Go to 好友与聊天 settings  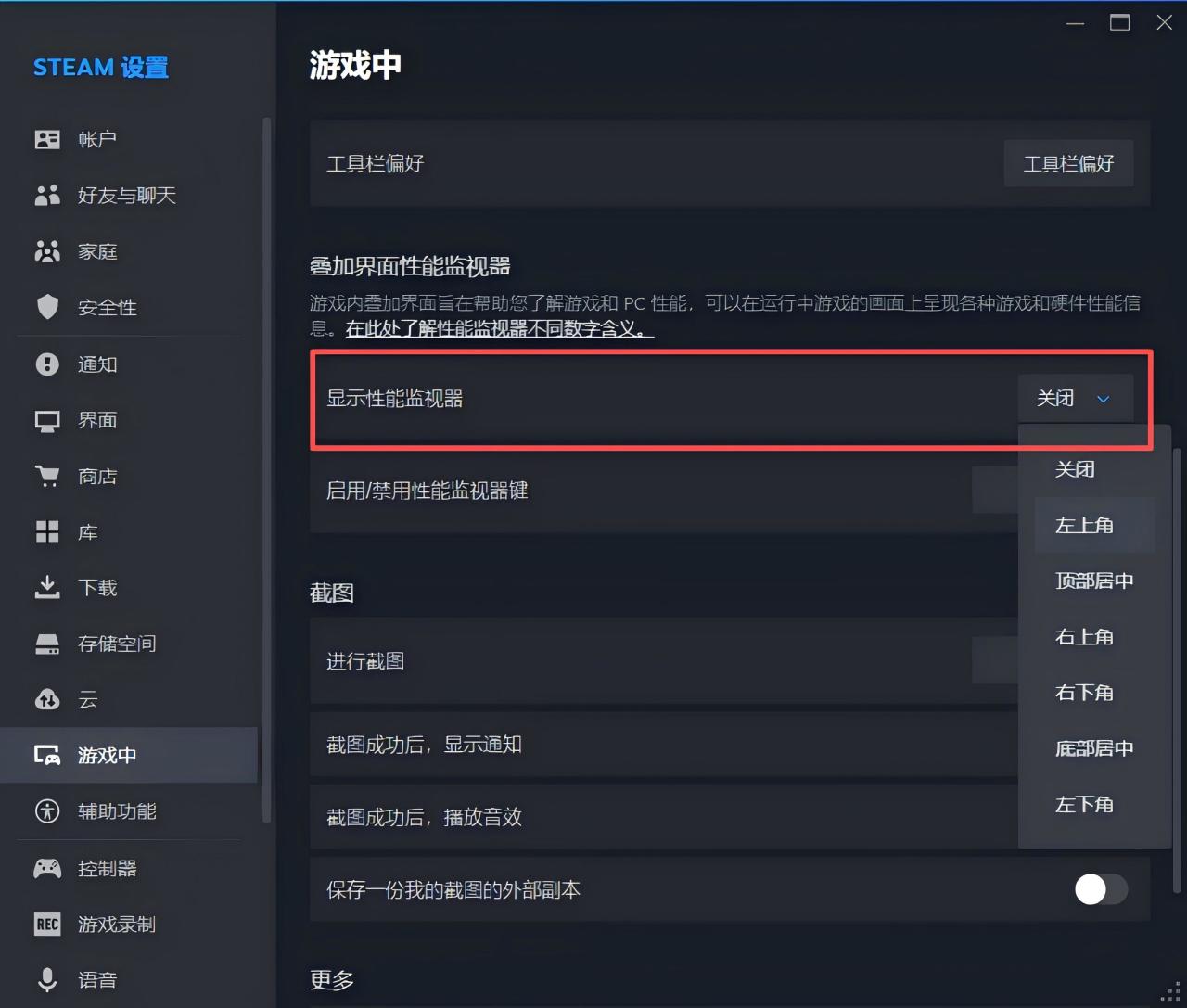tap(130, 196)
